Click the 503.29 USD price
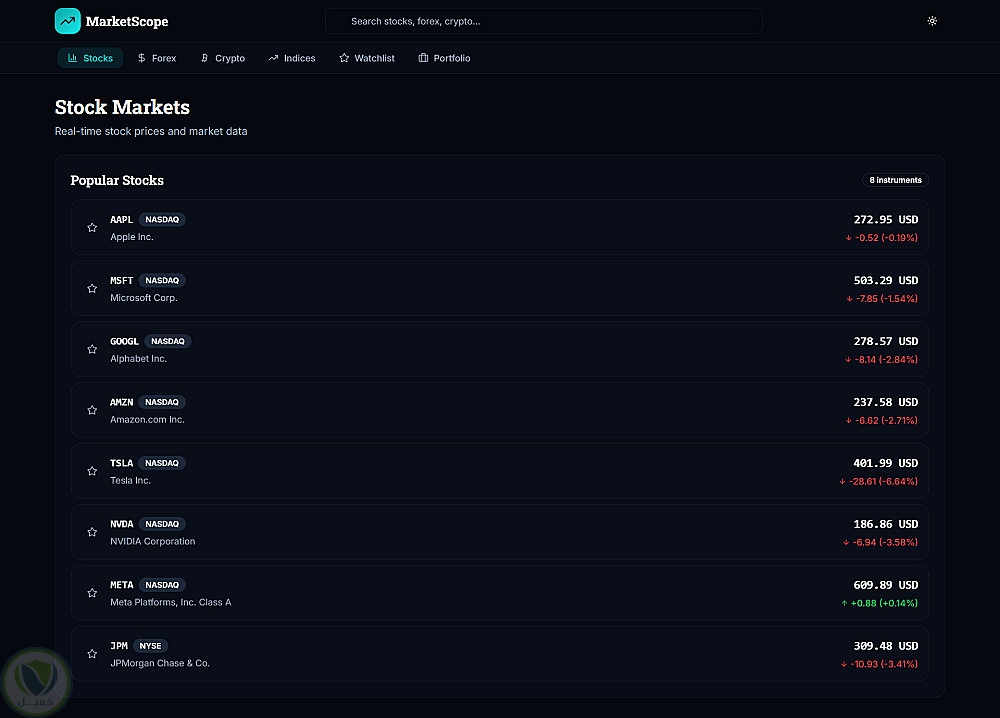 click(x=886, y=281)
